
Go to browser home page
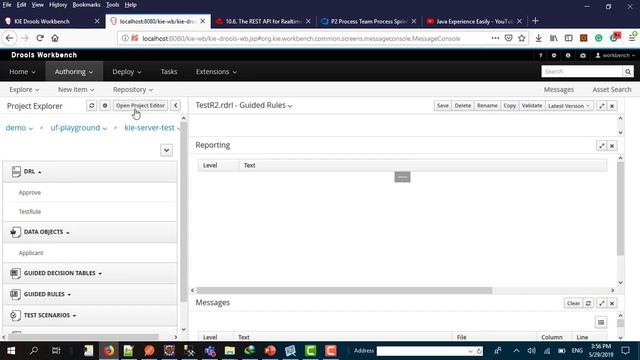(55, 38)
